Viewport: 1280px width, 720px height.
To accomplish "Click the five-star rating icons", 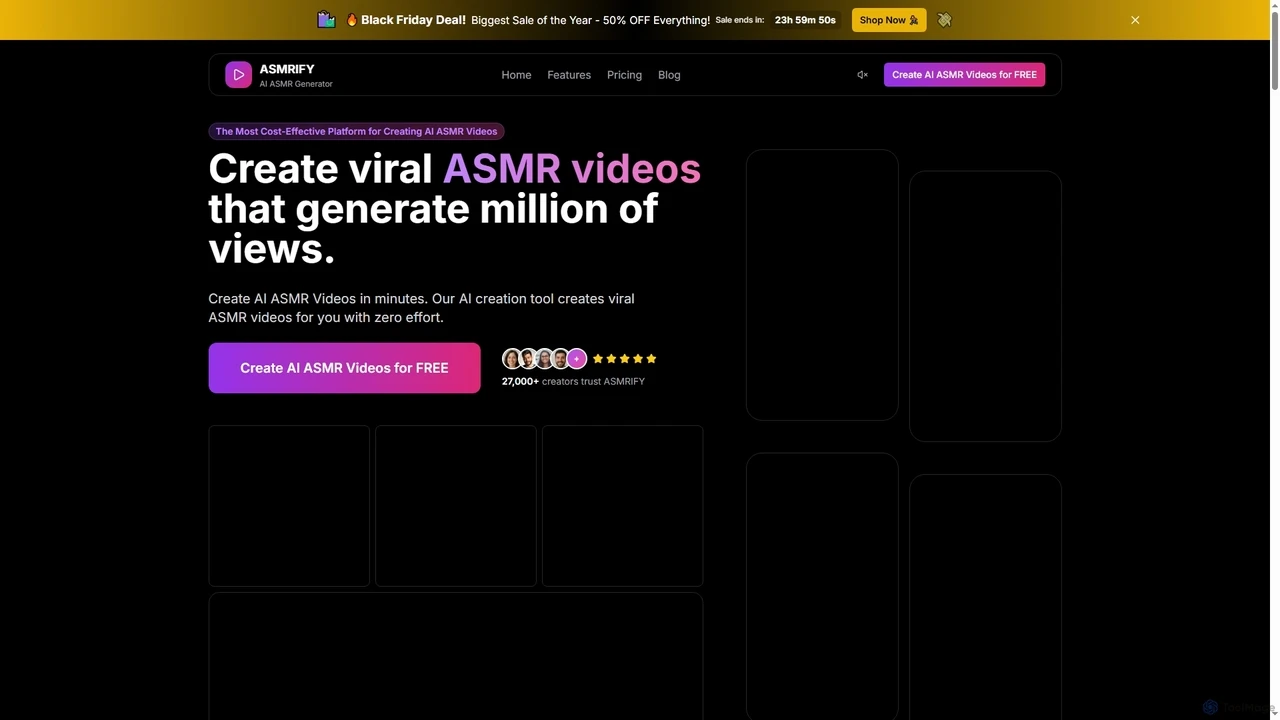I will [624, 359].
